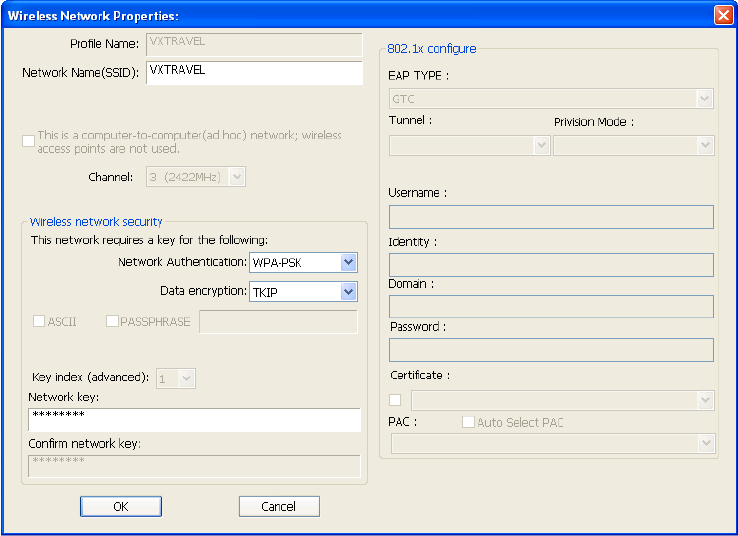The width and height of the screenshot is (738, 536).
Task: Expand the EAP TYPE dropdown
Action: tap(705, 98)
